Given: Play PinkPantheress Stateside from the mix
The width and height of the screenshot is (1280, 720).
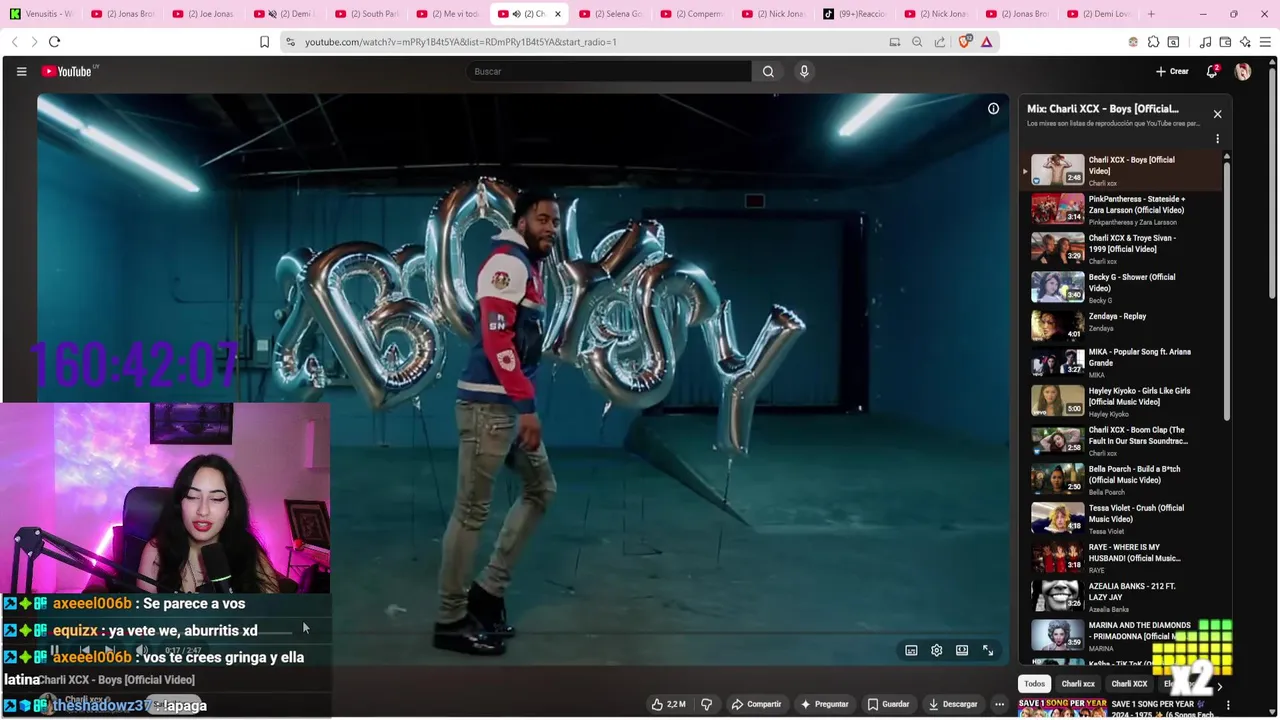Looking at the screenshot, I should (1120, 209).
